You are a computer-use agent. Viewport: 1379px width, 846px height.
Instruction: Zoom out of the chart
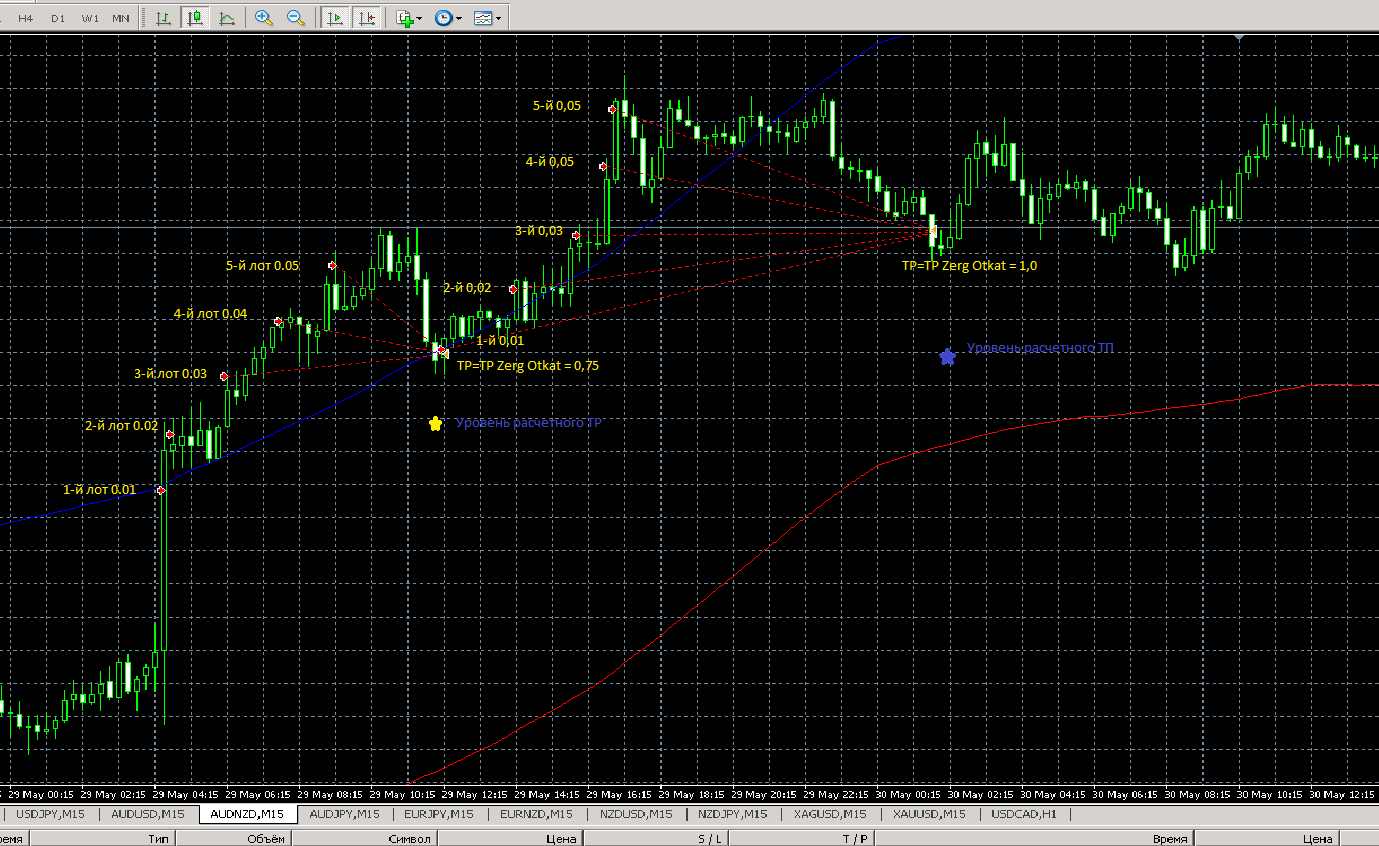pyautogui.click(x=296, y=17)
